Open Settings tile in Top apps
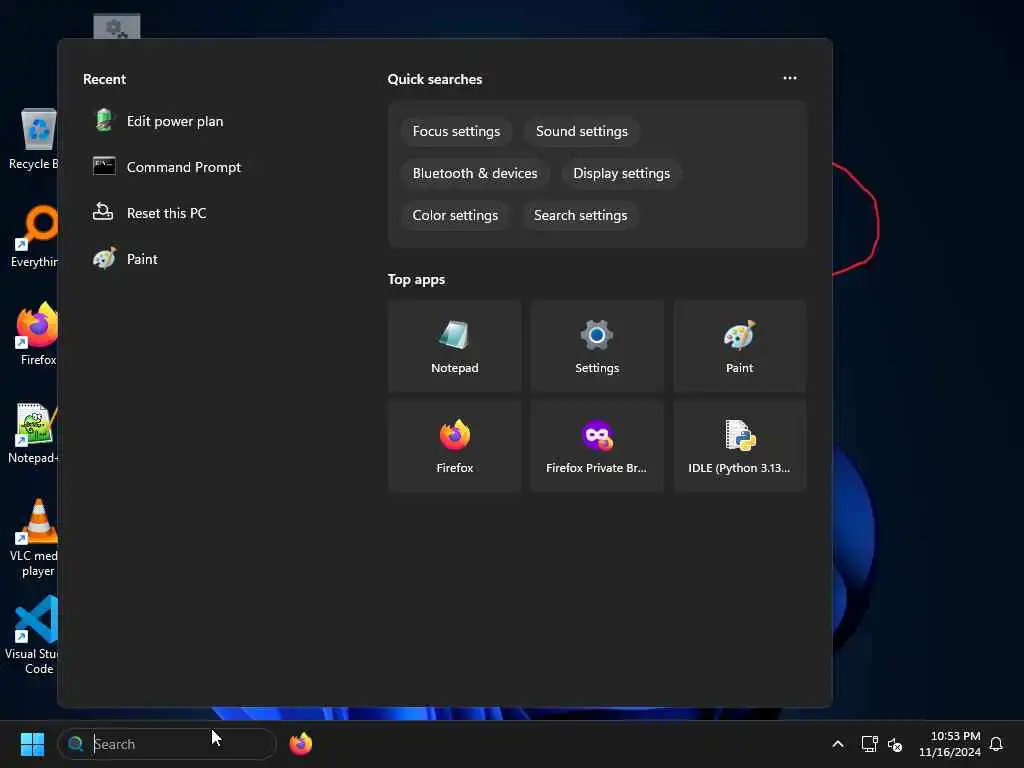Image resolution: width=1024 pixels, height=768 pixels. click(597, 346)
